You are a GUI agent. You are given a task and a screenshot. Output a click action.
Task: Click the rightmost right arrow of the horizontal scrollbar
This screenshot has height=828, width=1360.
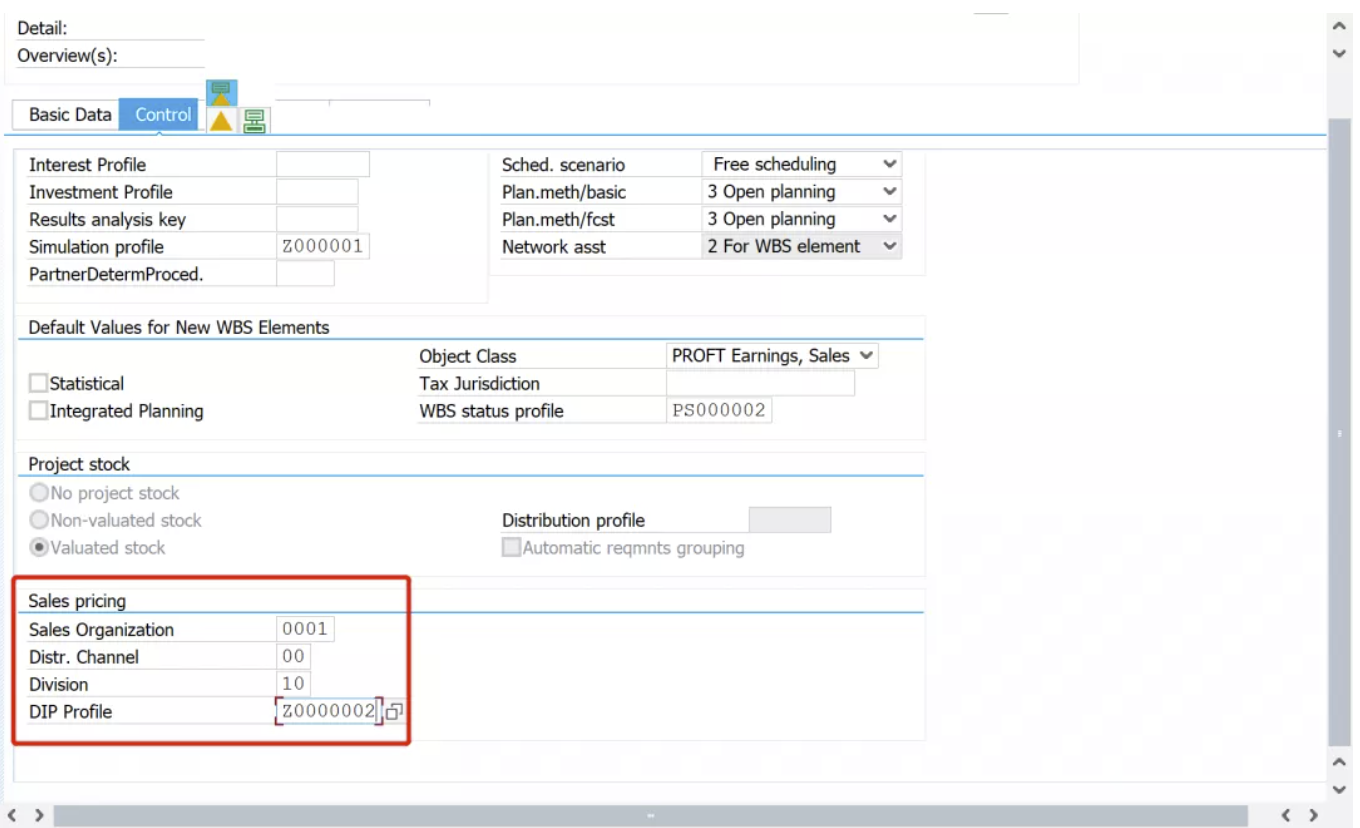click(x=1313, y=816)
